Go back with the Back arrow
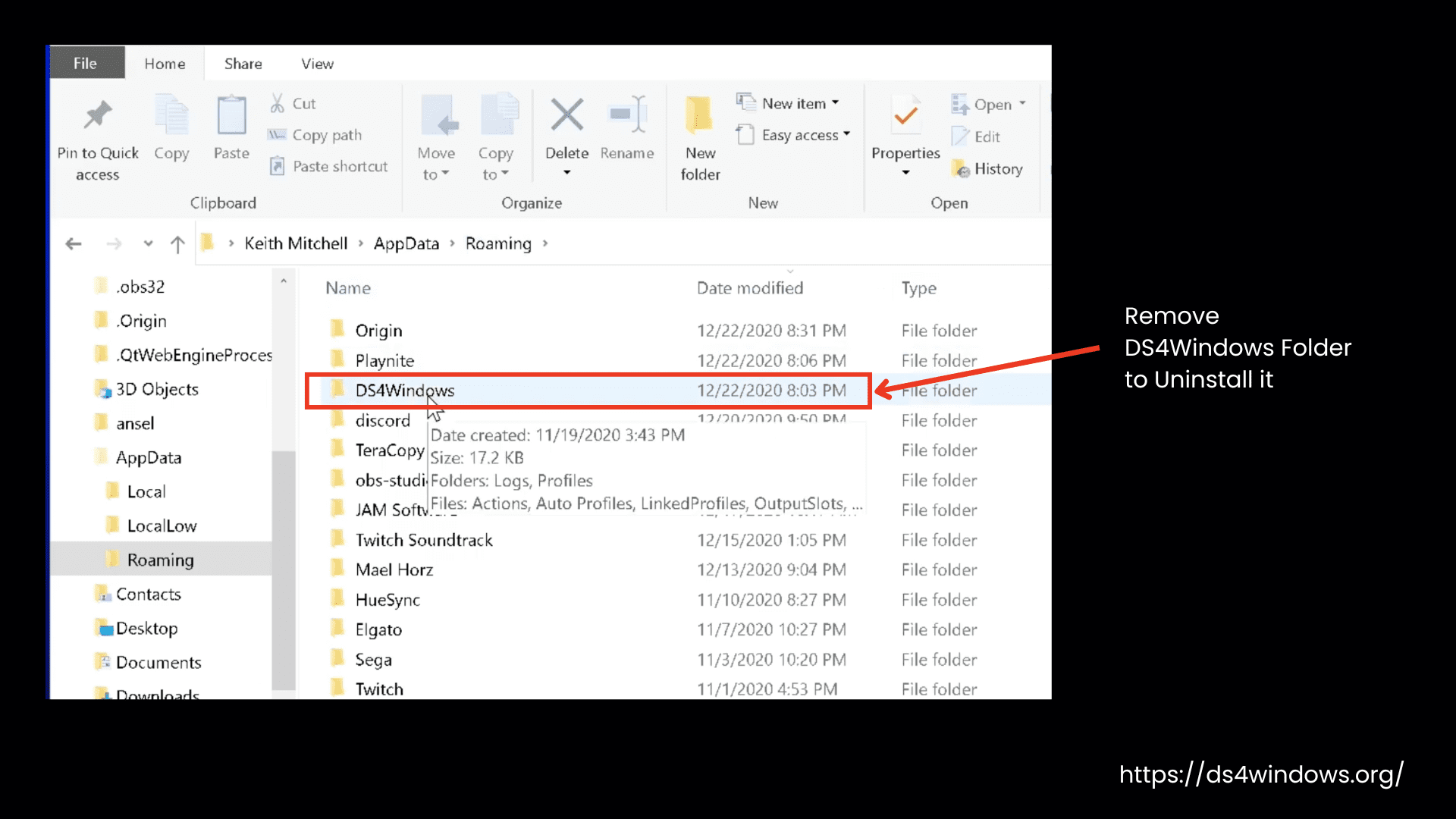 (x=74, y=243)
